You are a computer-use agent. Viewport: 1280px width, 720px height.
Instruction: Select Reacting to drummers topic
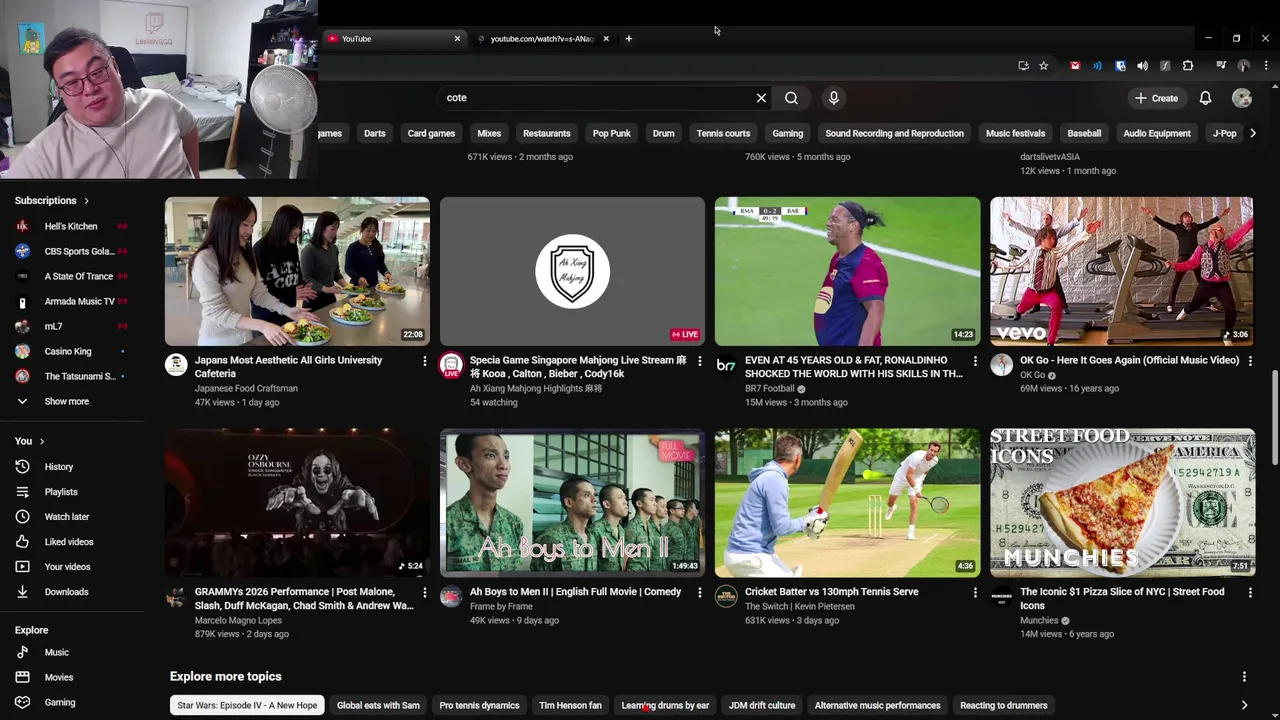(x=1004, y=705)
